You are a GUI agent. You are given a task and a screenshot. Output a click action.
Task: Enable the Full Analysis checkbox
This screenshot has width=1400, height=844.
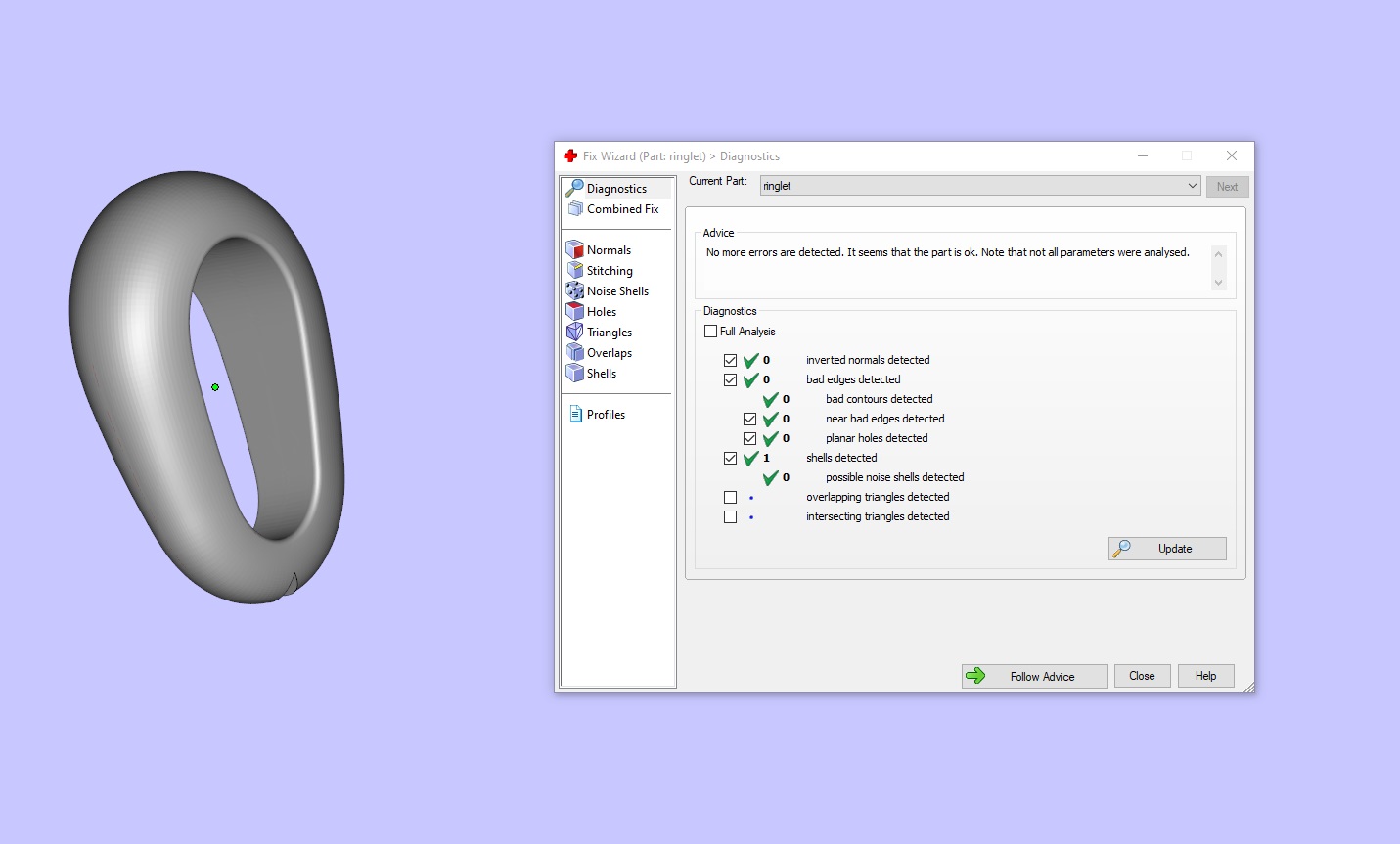tap(710, 332)
